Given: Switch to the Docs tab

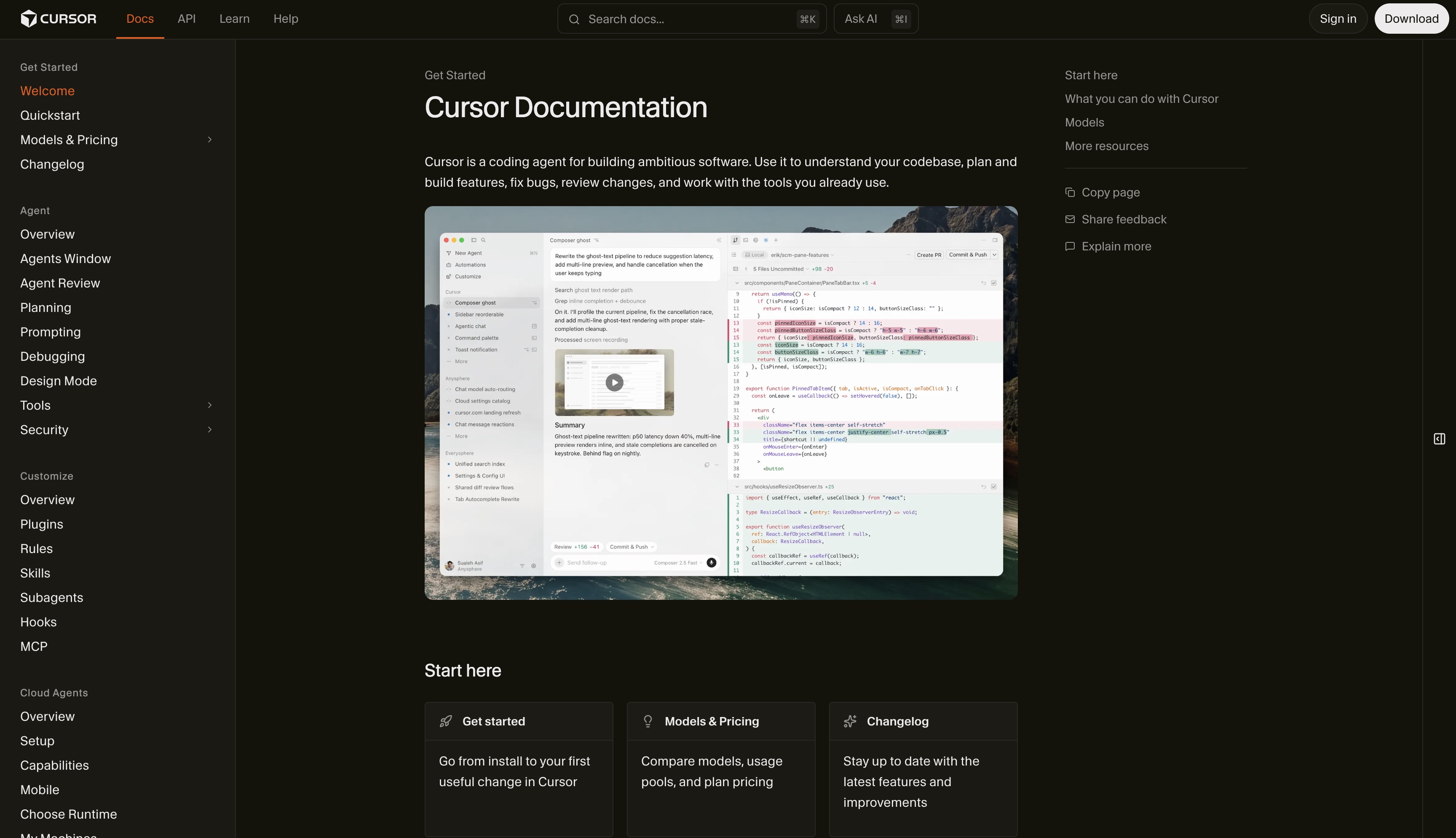Looking at the screenshot, I should [x=140, y=19].
